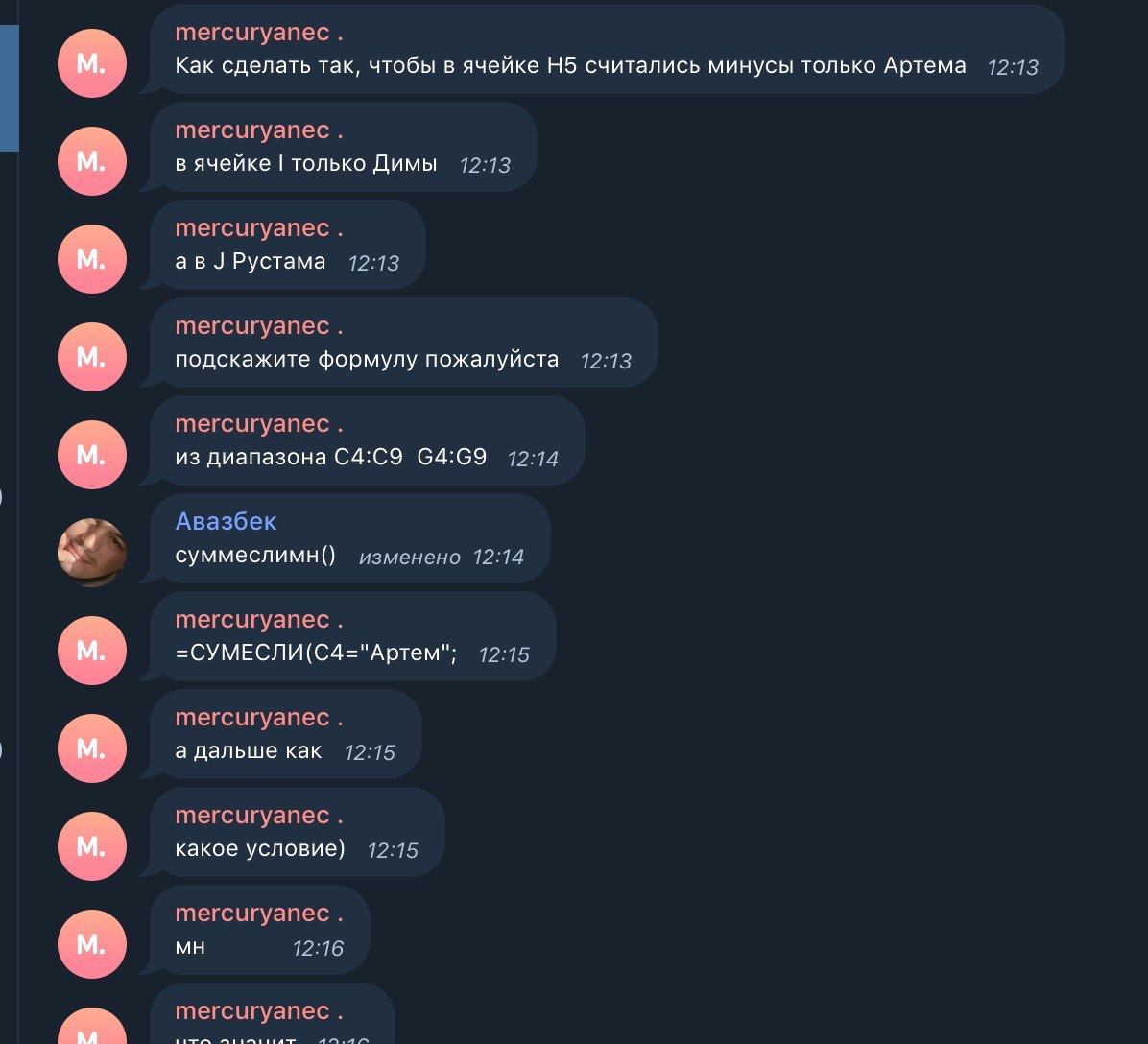
Task: Click avatar beside the СУМЕСЛИ formula message
Action: (x=91, y=651)
